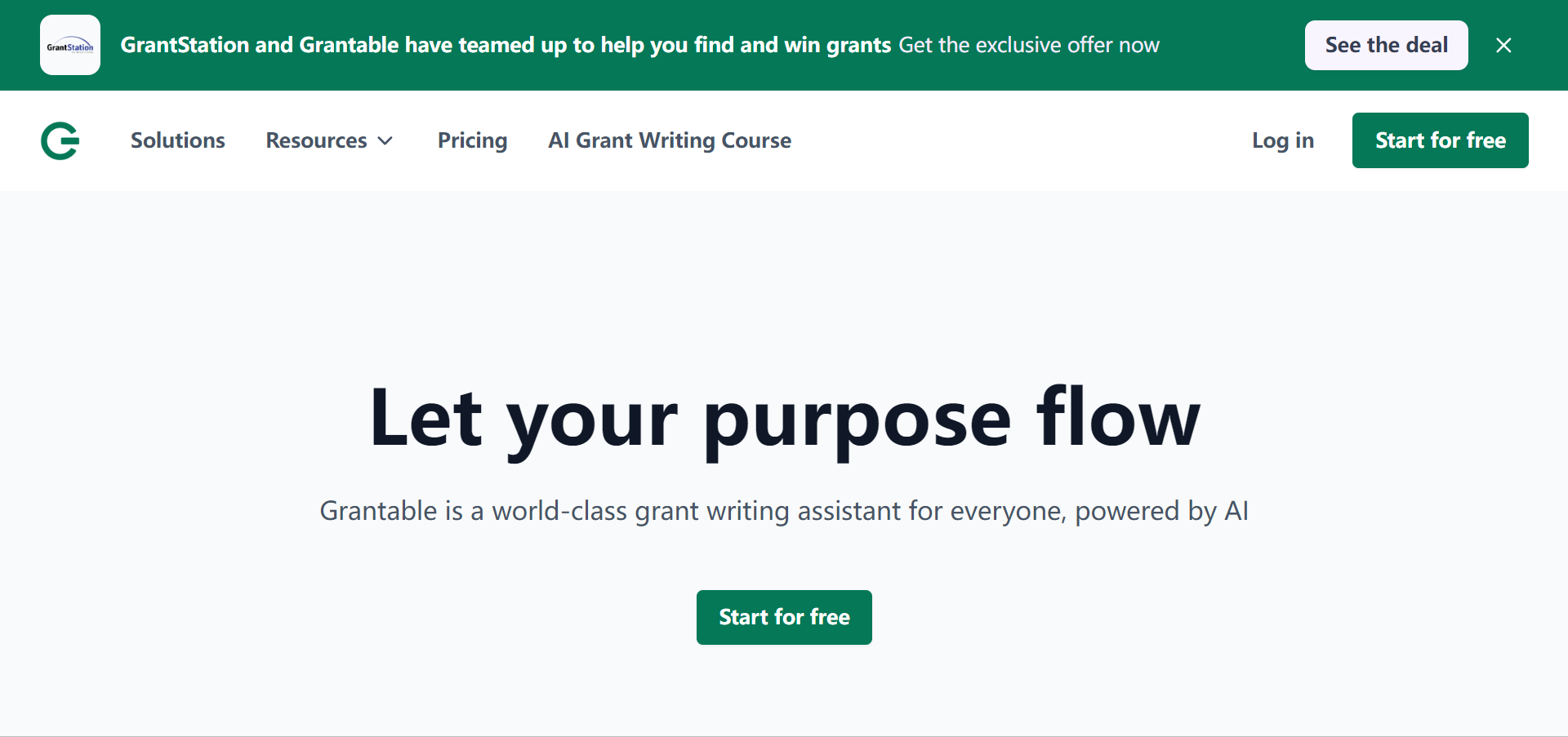
Task: Click the Grantable G logo
Action: 60,140
